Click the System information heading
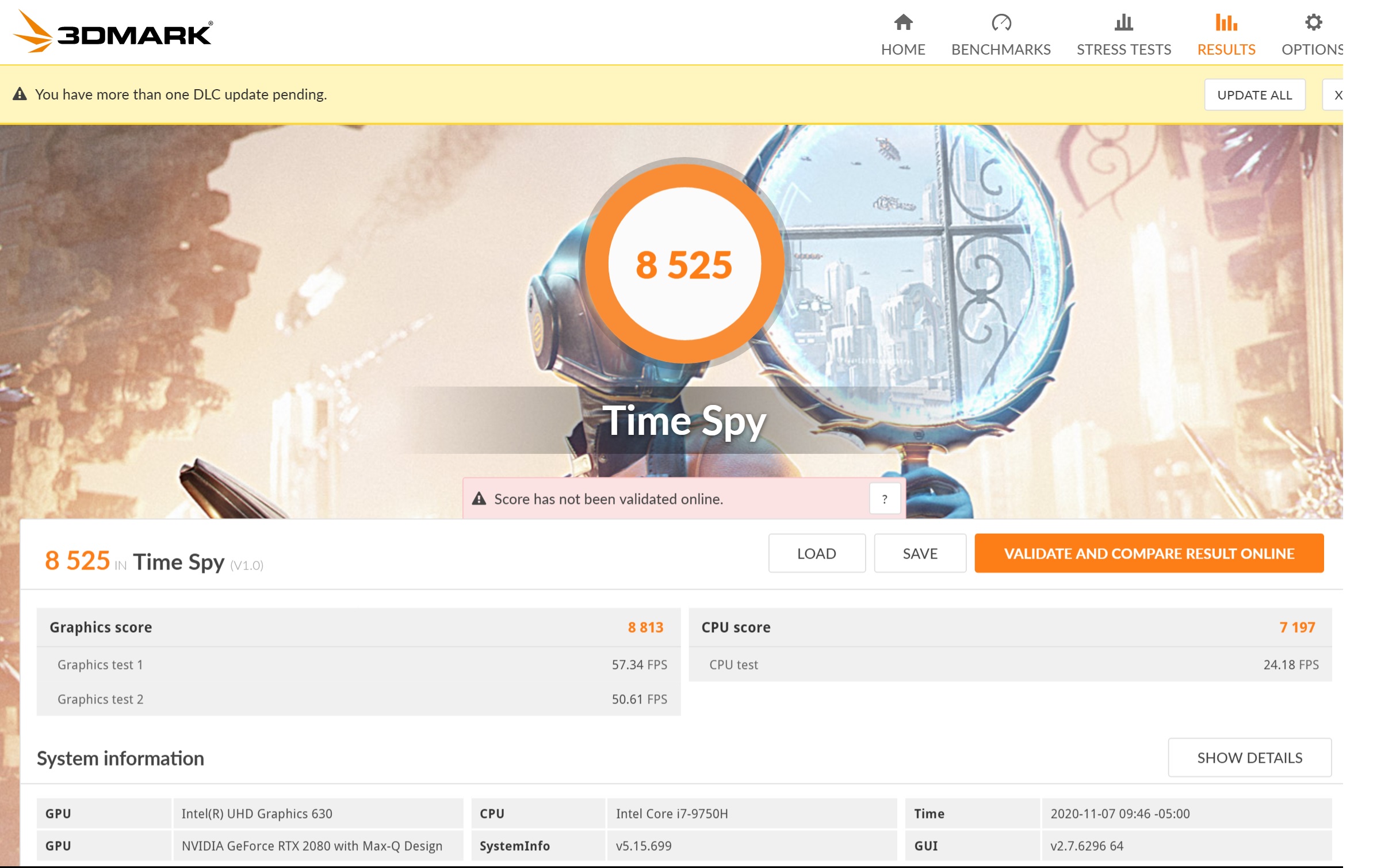The image size is (1377, 868). (120, 758)
